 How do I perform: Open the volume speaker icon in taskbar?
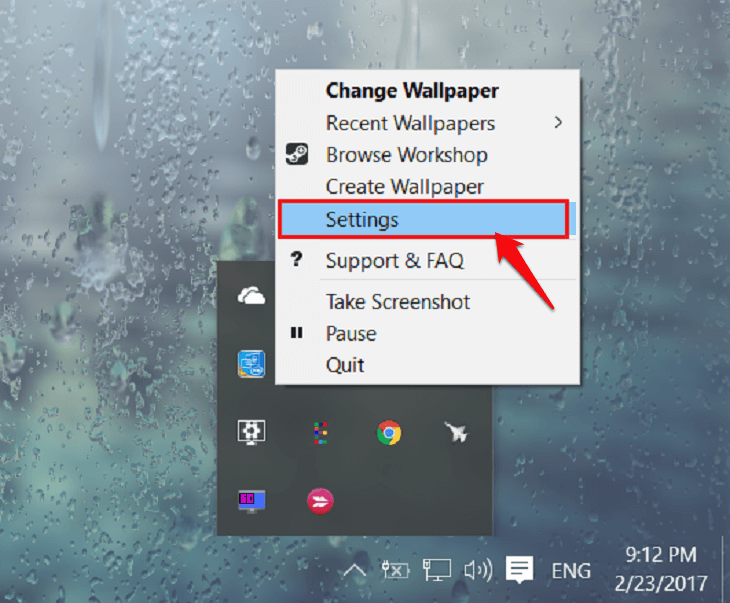(x=478, y=570)
